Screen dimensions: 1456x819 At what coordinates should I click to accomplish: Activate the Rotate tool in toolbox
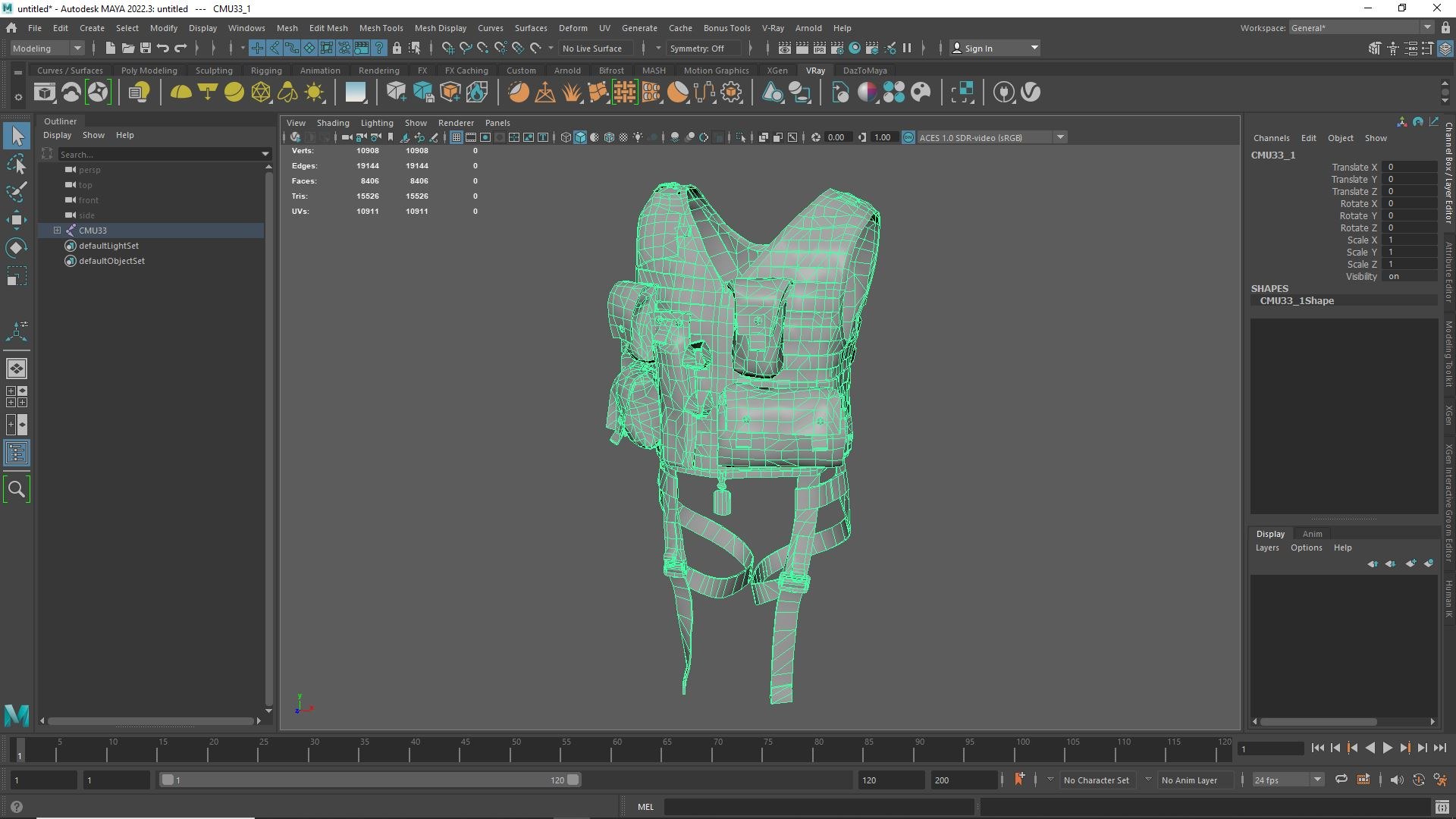pyautogui.click(x=17, y=248)
